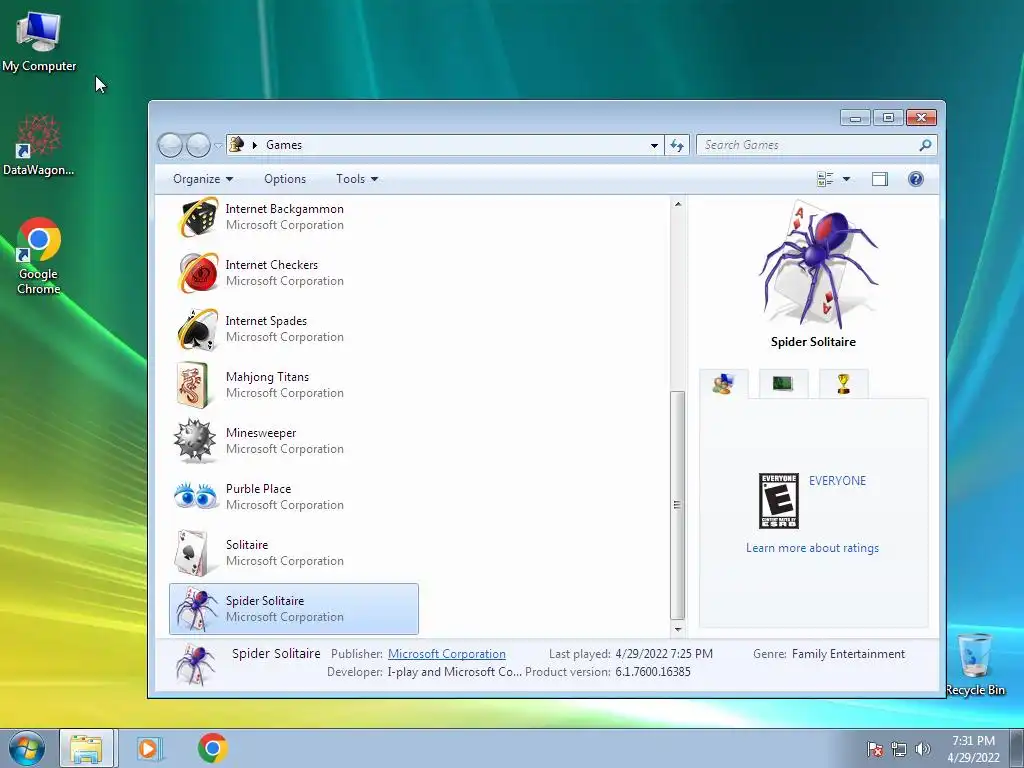
Task: Open the ratings tab in preview pane
Action: [724, 383]
